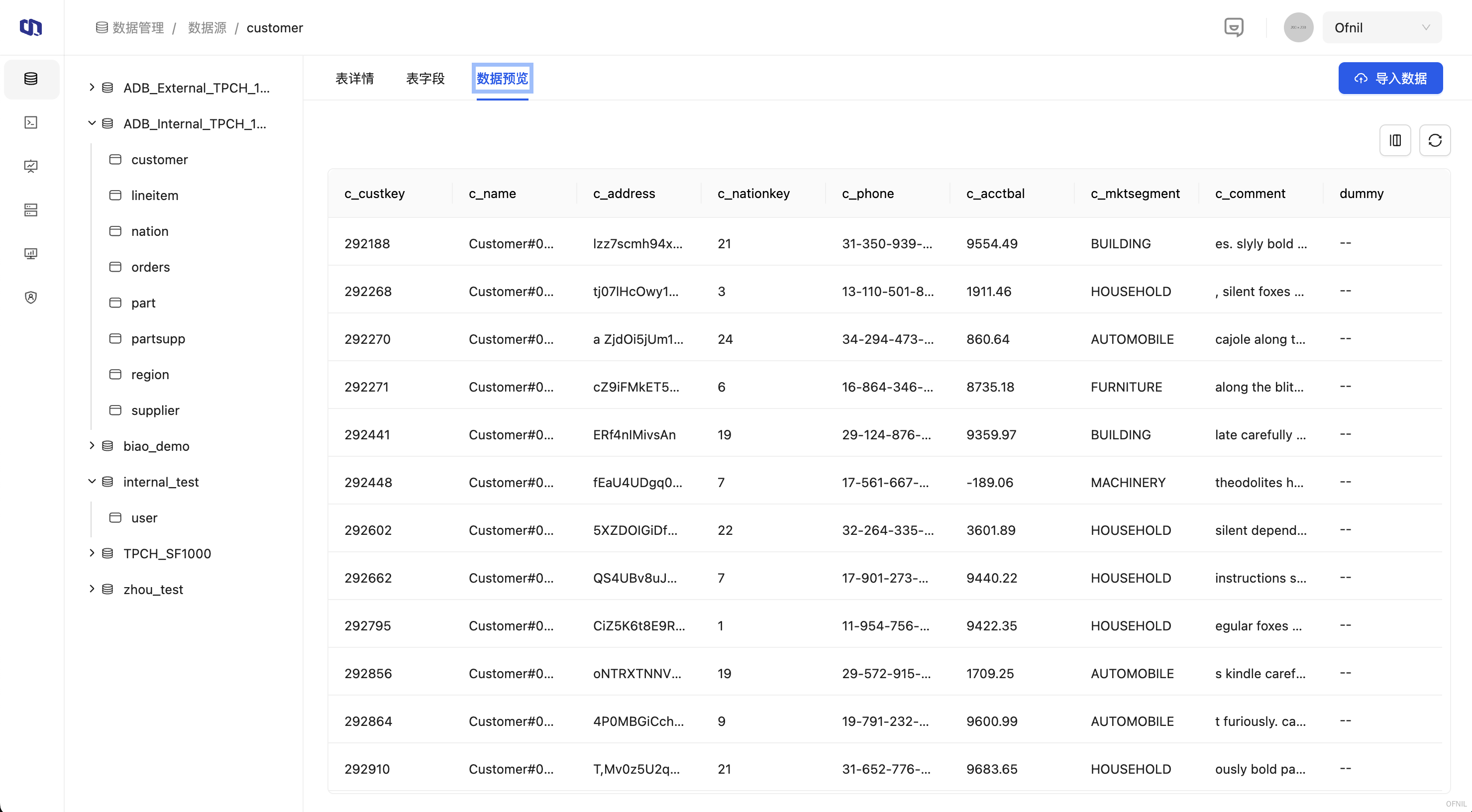Click table icon next to region
Screen dimensions: 1472x812
coord(115,374)
